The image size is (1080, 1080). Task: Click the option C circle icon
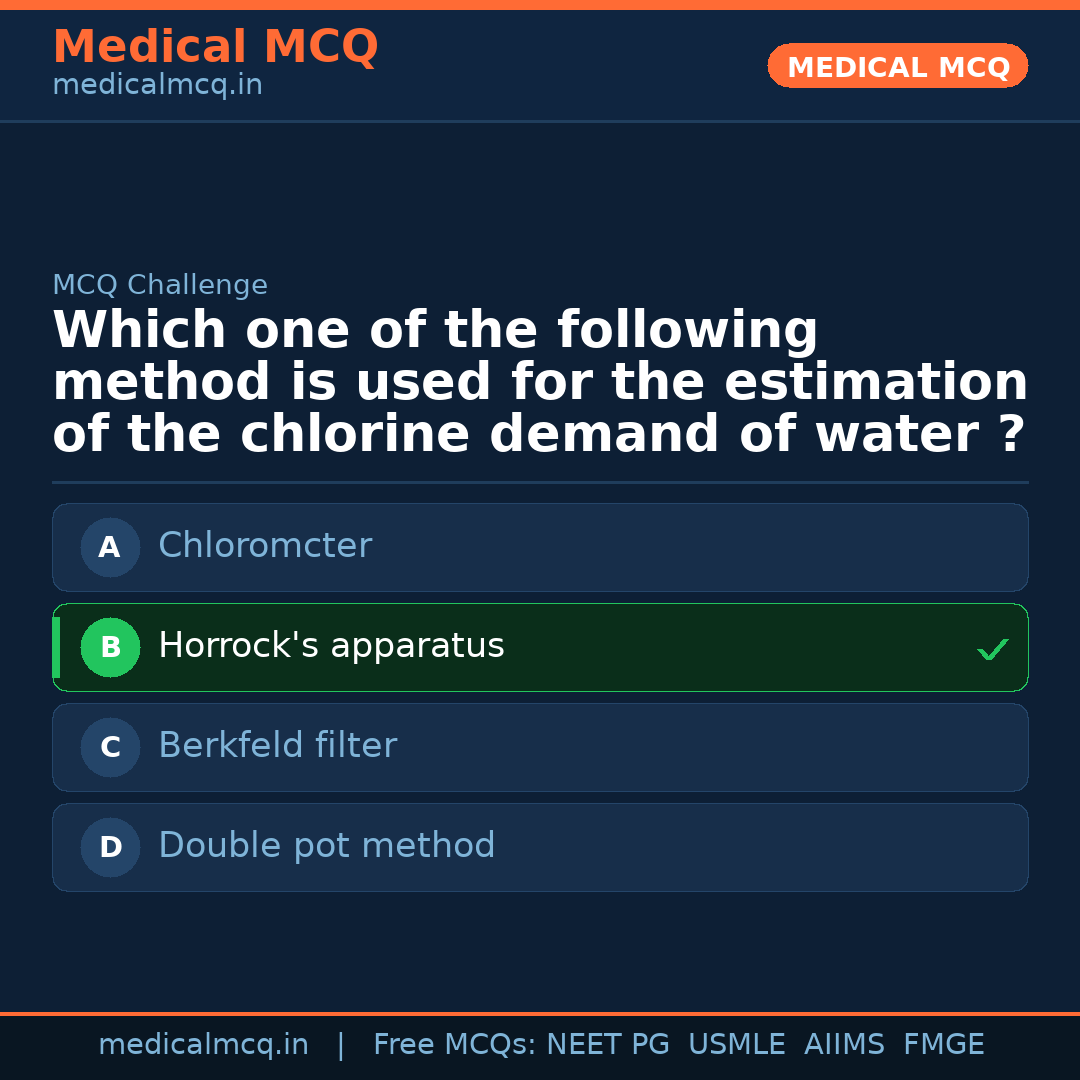point(110,747)
